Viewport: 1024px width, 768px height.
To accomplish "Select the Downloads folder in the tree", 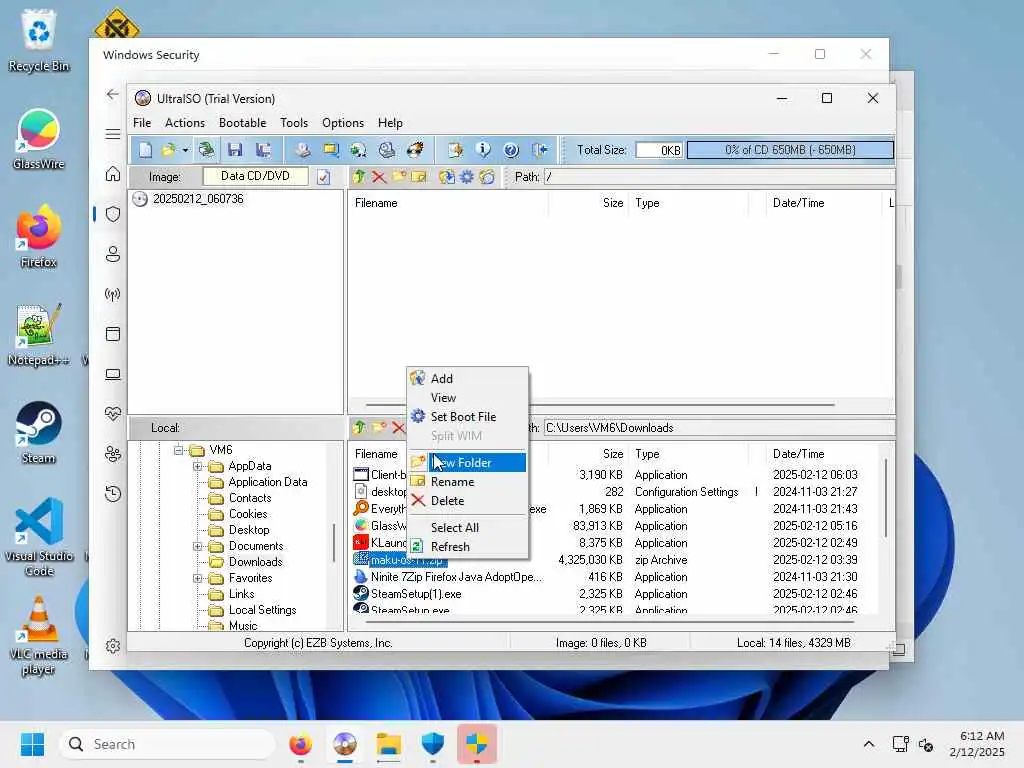I will click(x=255, y=562).
